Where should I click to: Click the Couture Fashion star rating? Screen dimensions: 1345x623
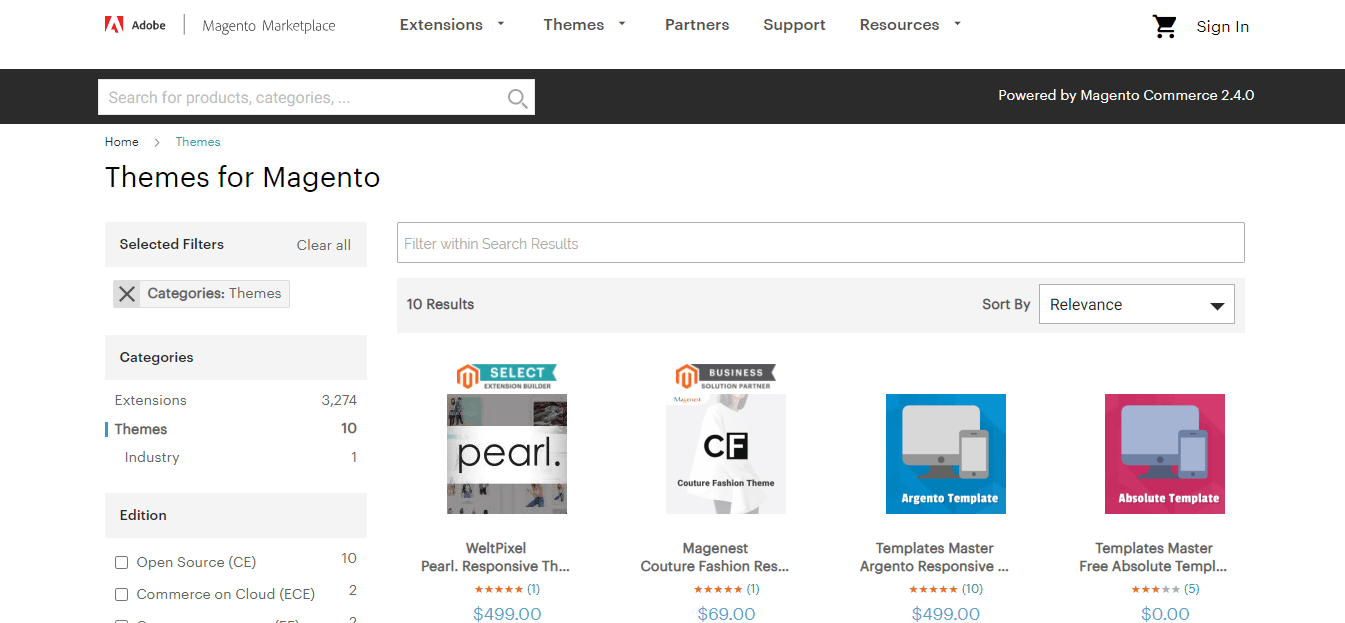[718, 589]
